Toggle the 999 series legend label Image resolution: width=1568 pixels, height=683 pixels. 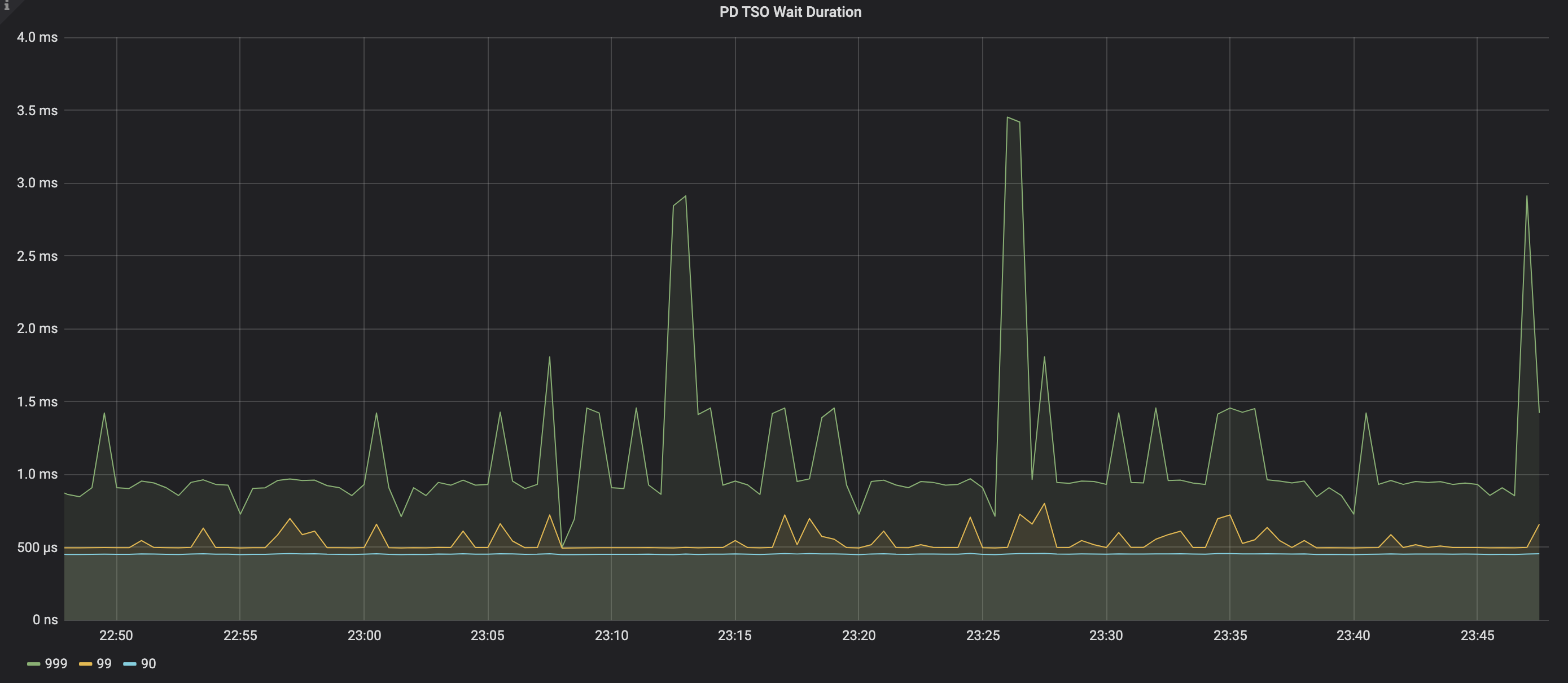click(x=56, y=663)
